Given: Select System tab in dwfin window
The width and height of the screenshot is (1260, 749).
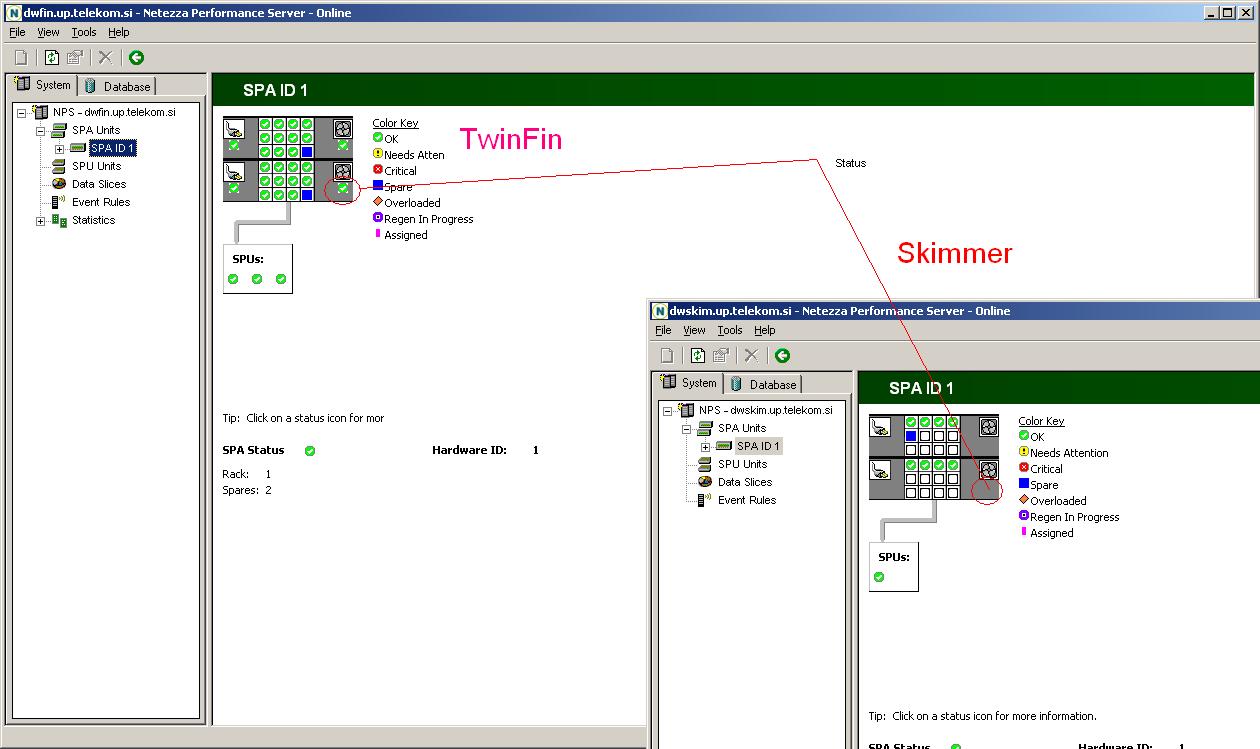Looking at the screenshot, I should (x=43, y=85).
